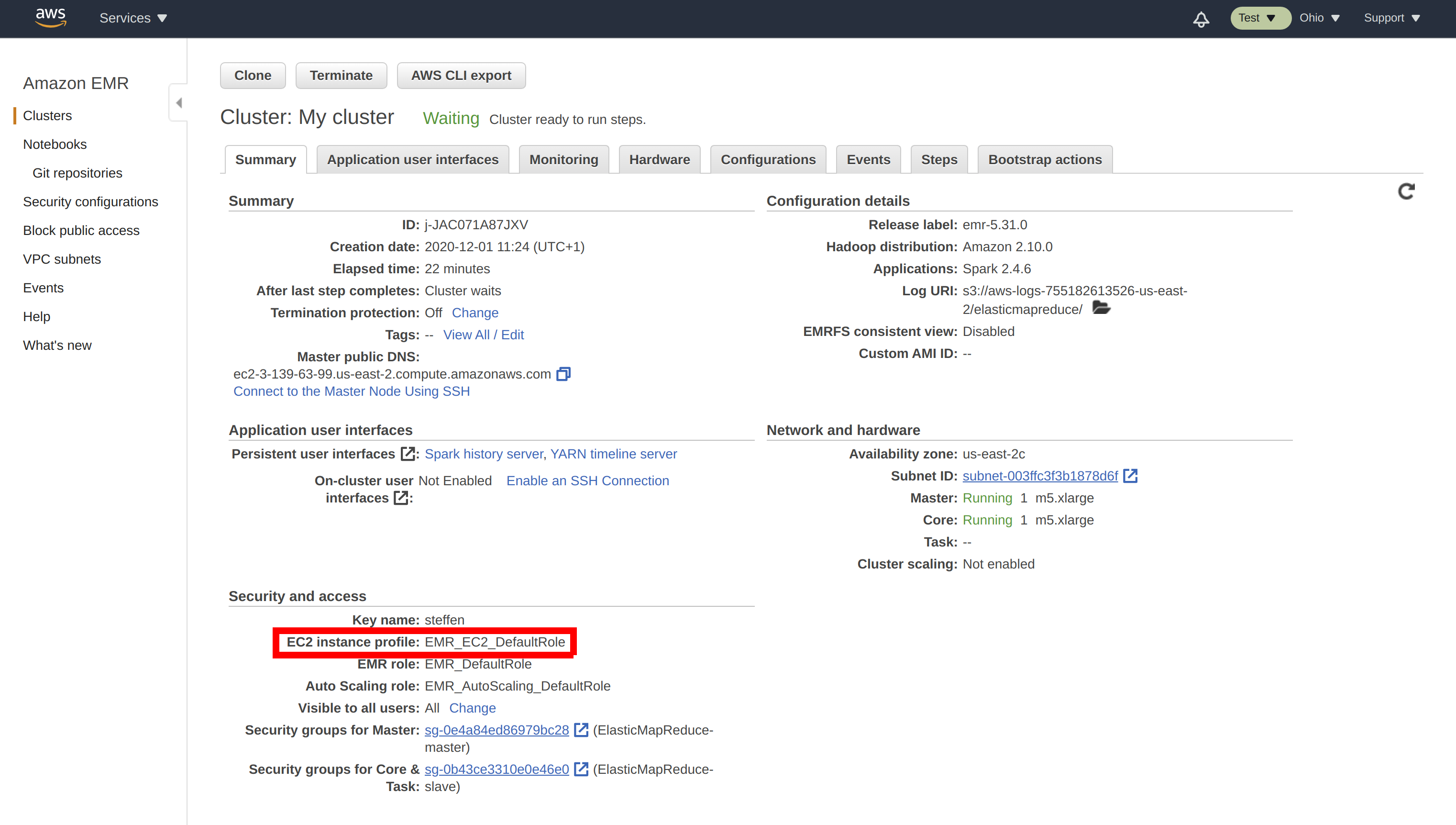This screenshot has width=1456, height=825.
Task: Open master security group external link
Action: click(581, 730)
